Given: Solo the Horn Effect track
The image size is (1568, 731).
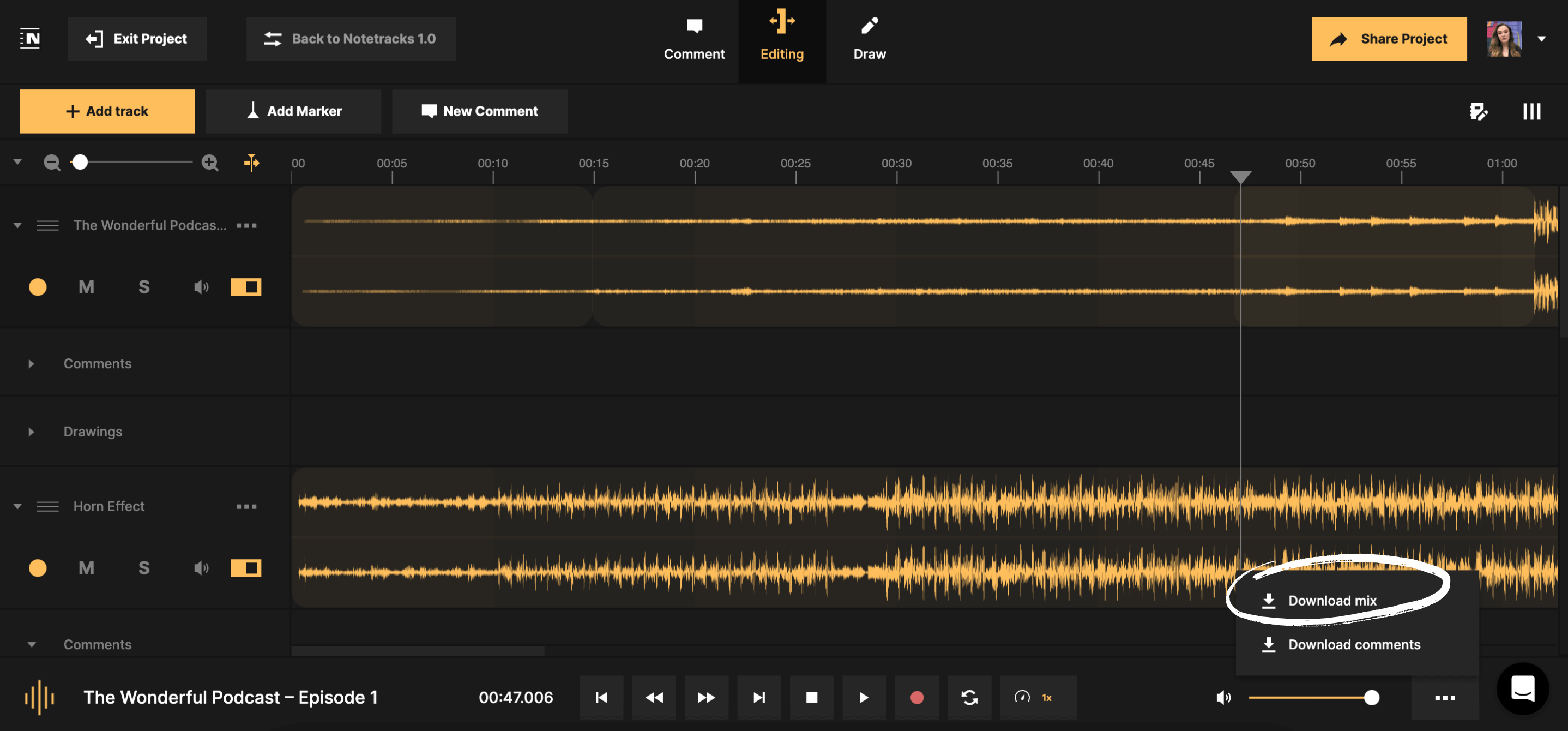Looking at the screenshot, I should click(143, 568).
